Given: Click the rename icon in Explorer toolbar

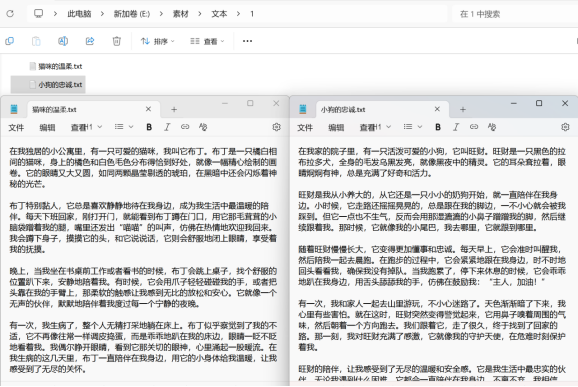Looking at the screenshot, I should point(63,41).
